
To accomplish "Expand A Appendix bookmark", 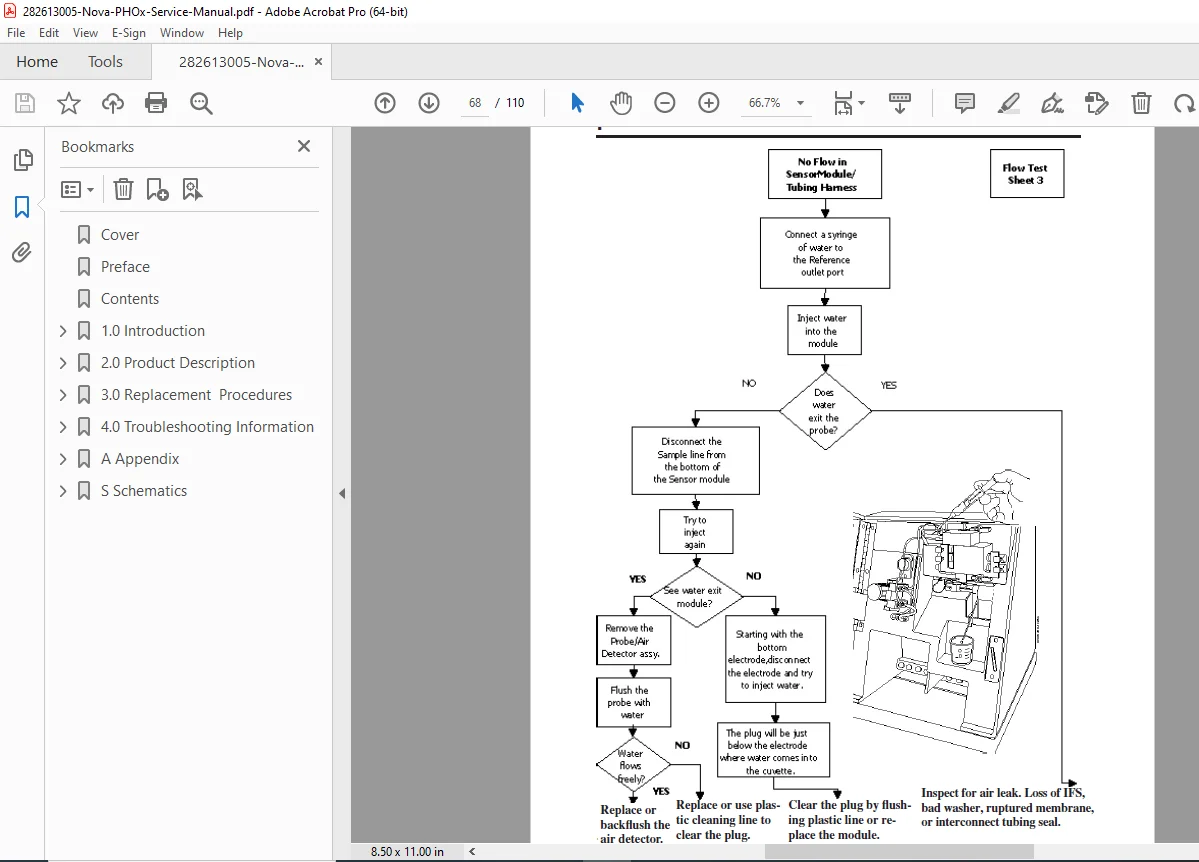I will coord(63,459).
